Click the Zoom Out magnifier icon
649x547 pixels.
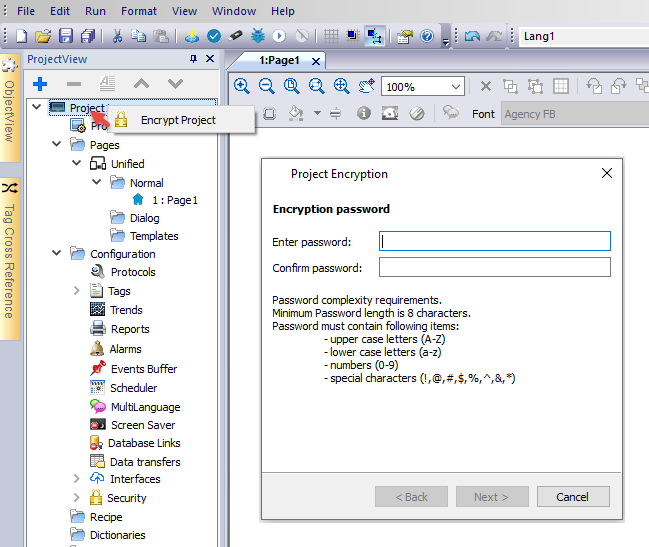[x=267, y=86]
